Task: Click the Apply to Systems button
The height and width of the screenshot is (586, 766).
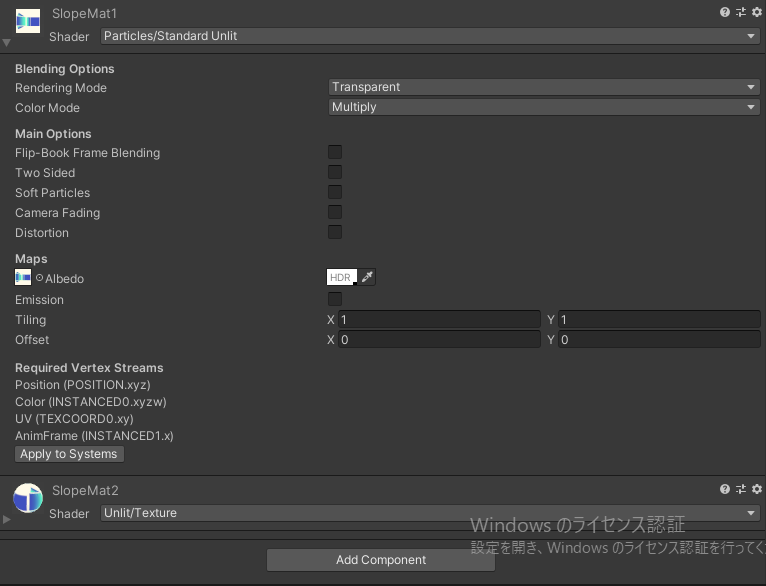Action: pyautogui.click(x=69, y=454)
